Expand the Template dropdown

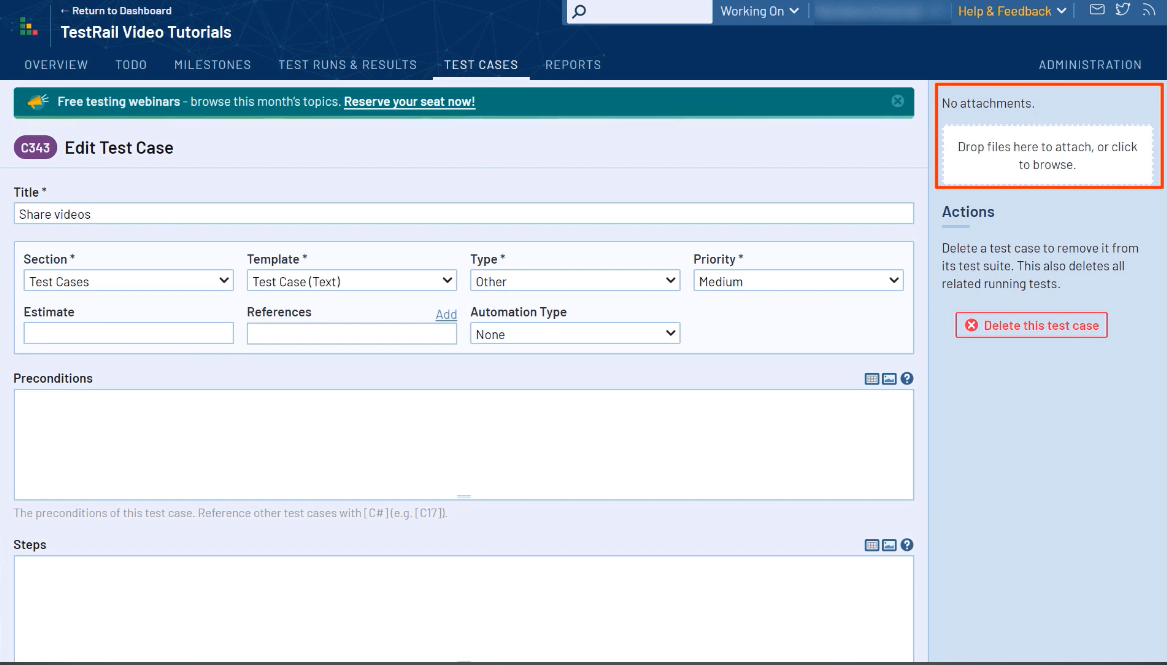pyautogui.click(x=351, y=281)
